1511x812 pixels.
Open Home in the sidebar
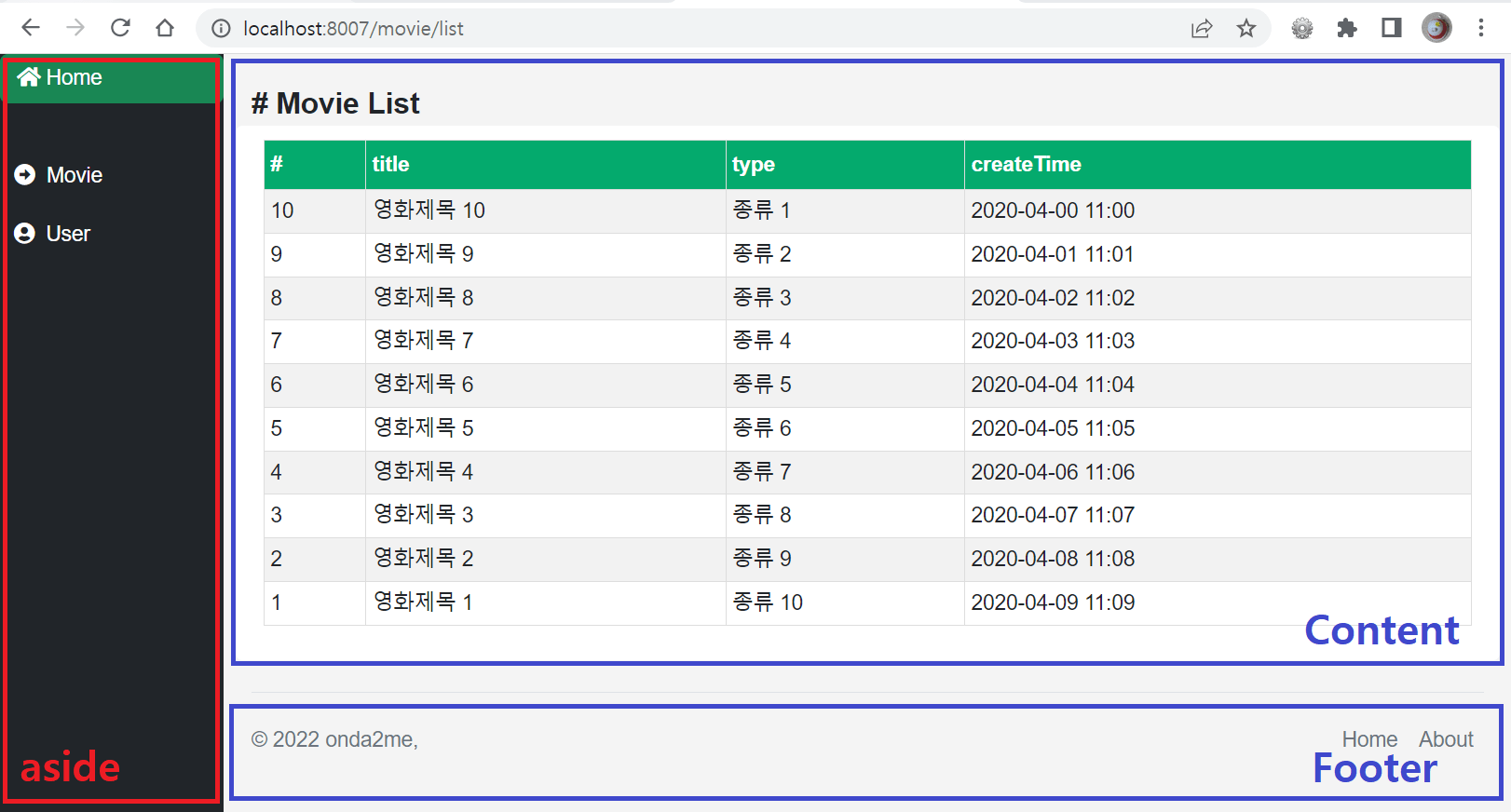tap(112, 78)
